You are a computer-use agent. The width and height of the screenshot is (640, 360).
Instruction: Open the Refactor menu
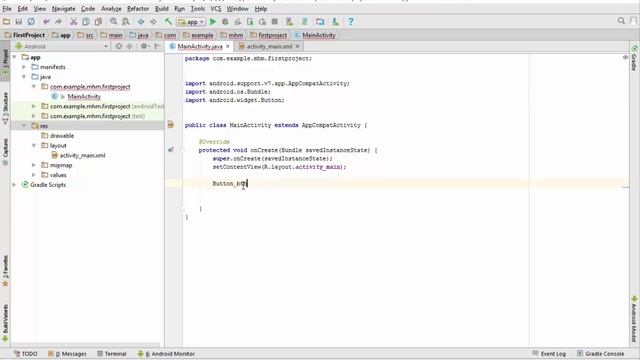pyautogui.click(x=138, y=9)
